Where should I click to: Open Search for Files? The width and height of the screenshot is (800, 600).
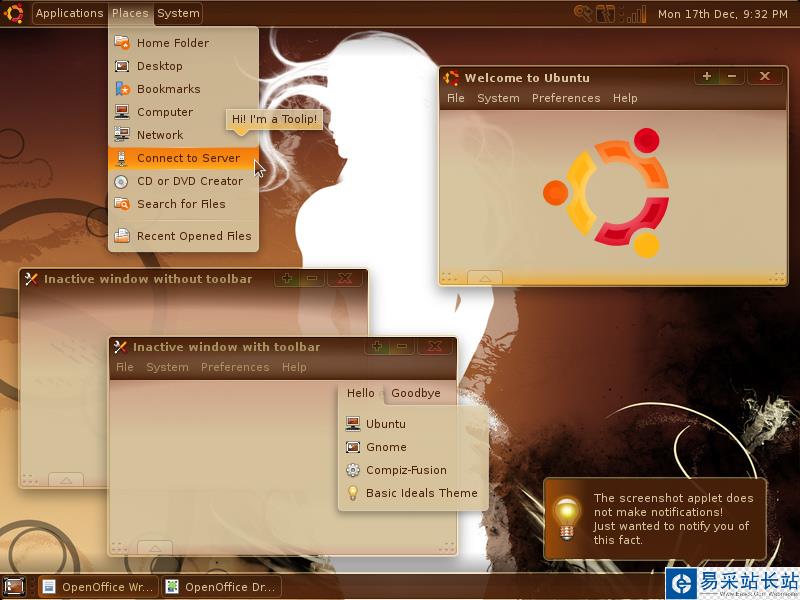pos(183,204)
